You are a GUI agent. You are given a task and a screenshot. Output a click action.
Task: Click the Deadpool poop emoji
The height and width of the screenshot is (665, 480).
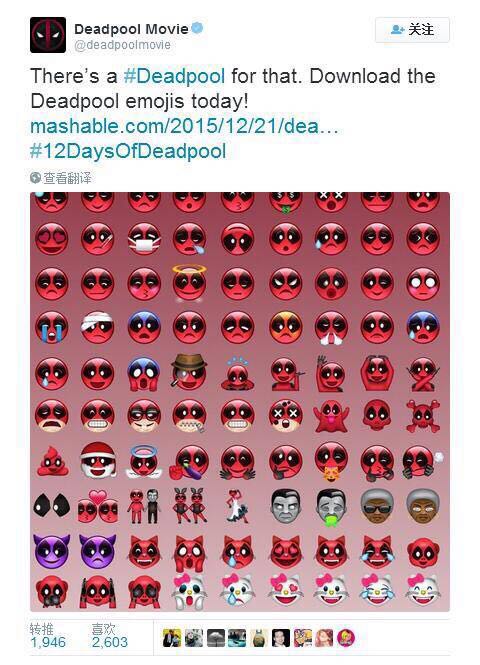pos(52,461)
